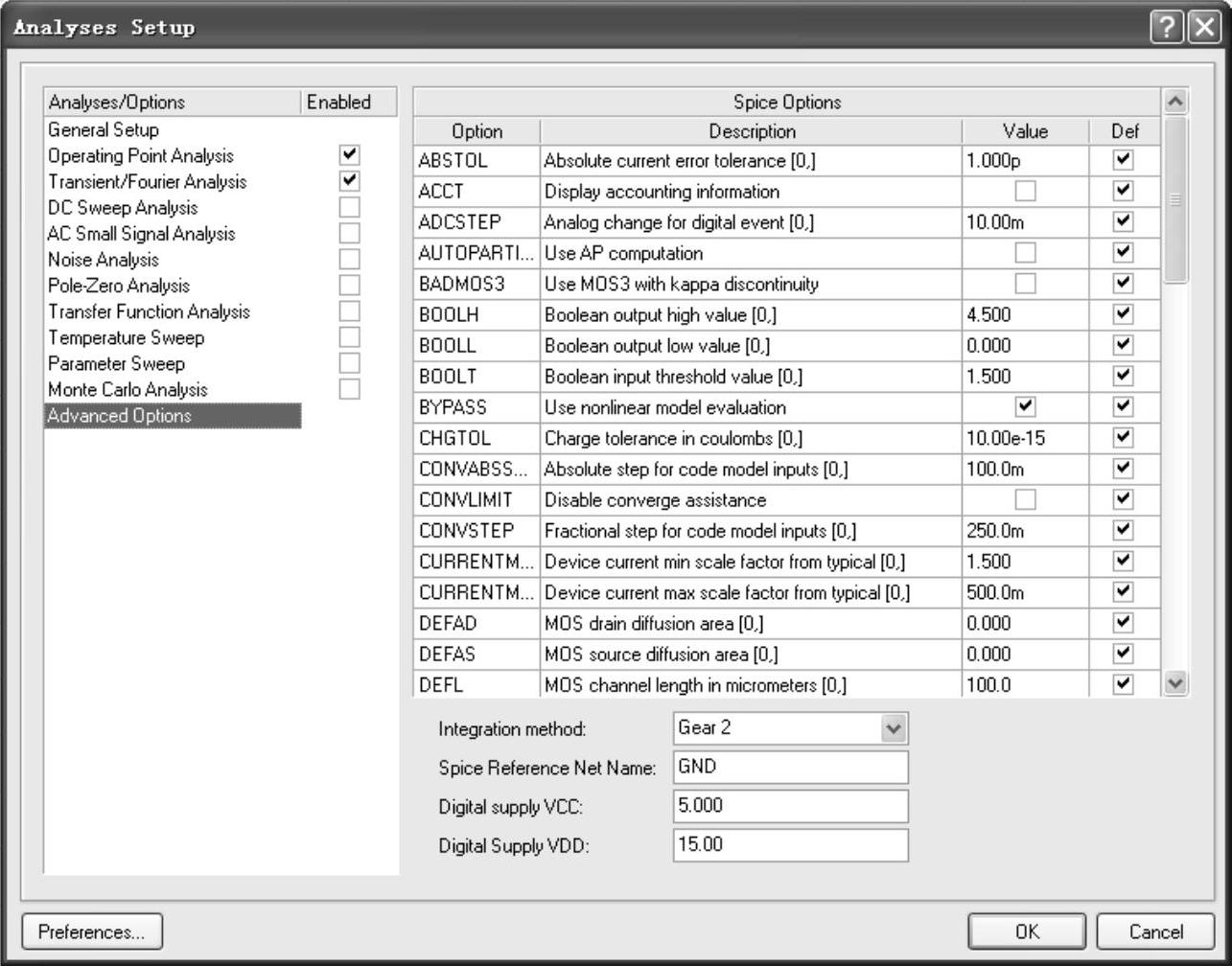The height and width of the screenshot is (966, 1232).
Task: Click the Digital supply VCC field
Action: pyautogui.click(x=790, y=807)
